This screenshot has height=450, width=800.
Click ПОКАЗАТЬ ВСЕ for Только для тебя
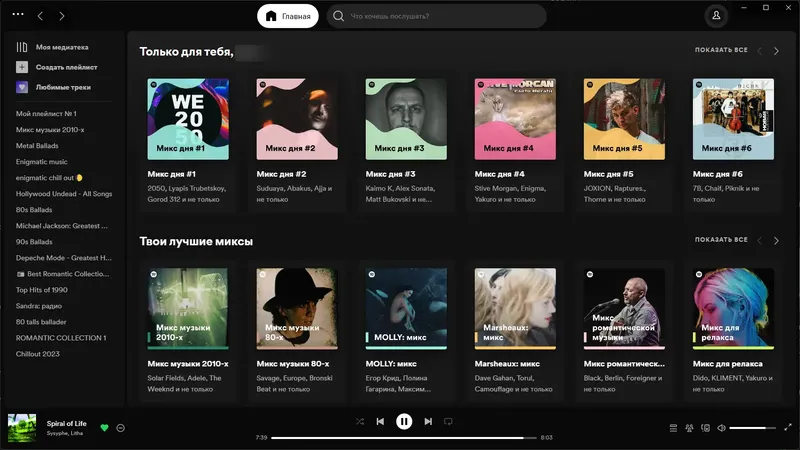pos(721,50)
